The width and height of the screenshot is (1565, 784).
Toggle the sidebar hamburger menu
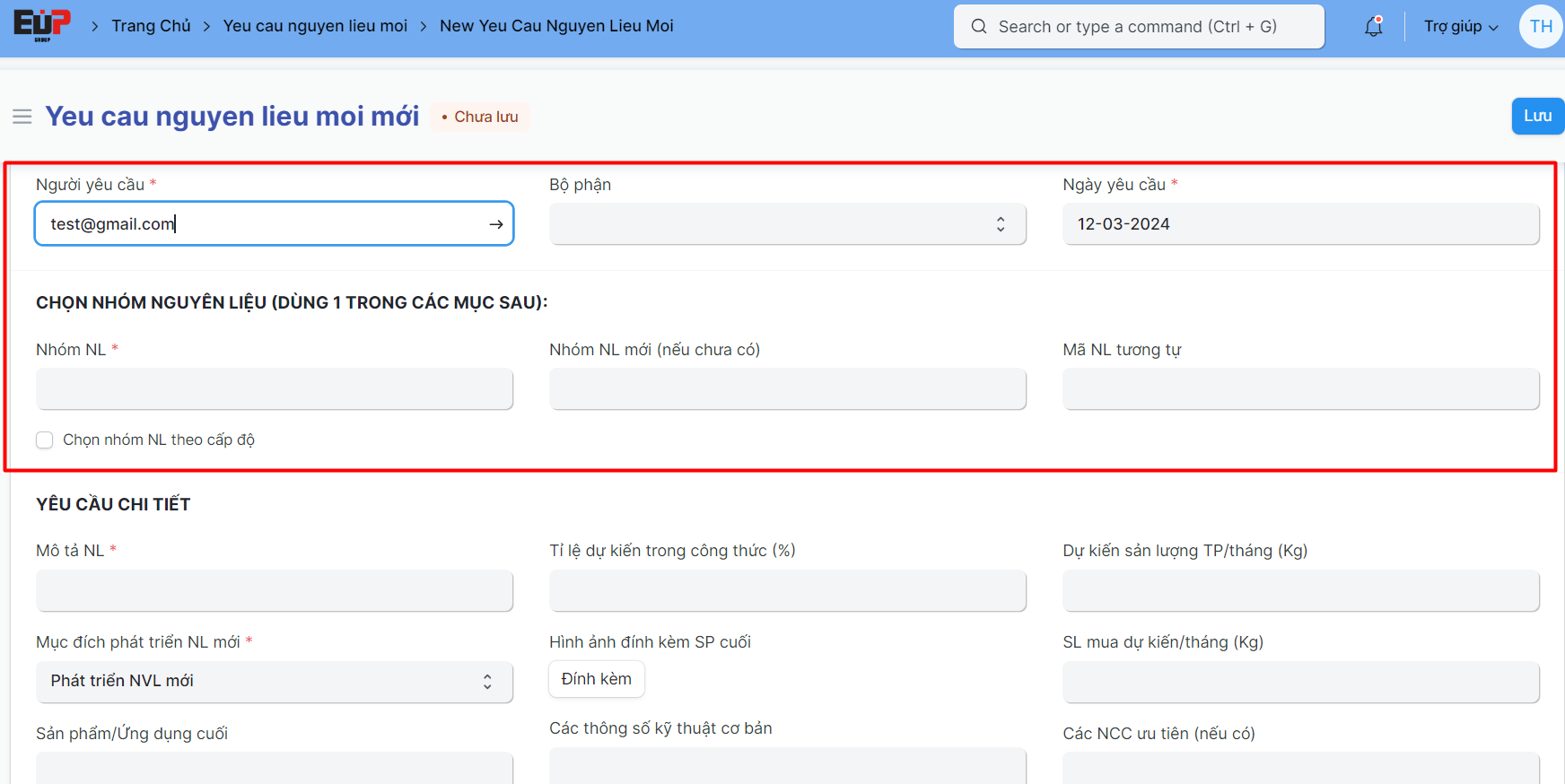click(x=22, y=117)
